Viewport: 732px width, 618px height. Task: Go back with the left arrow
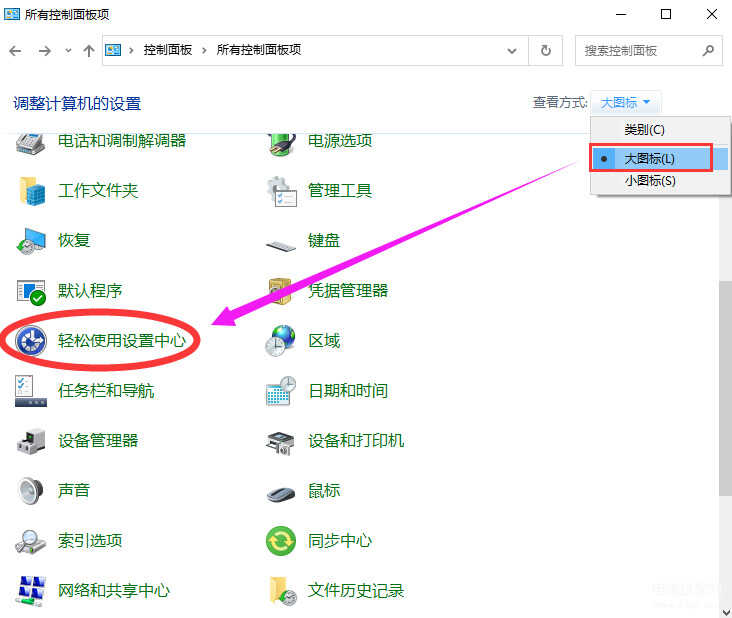[15, 50]
